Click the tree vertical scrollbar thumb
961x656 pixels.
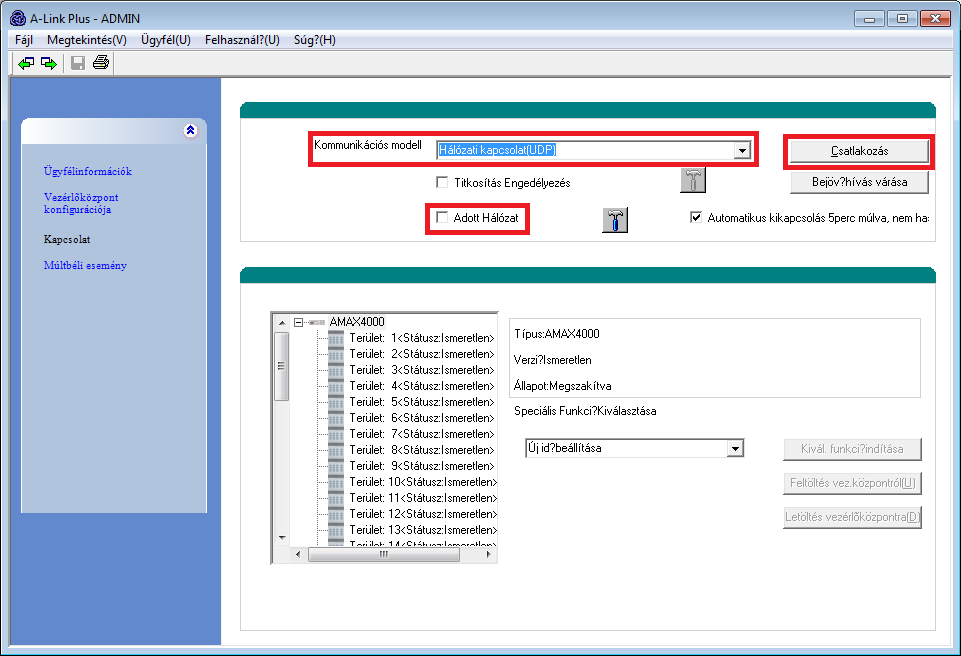coord(281,367)
